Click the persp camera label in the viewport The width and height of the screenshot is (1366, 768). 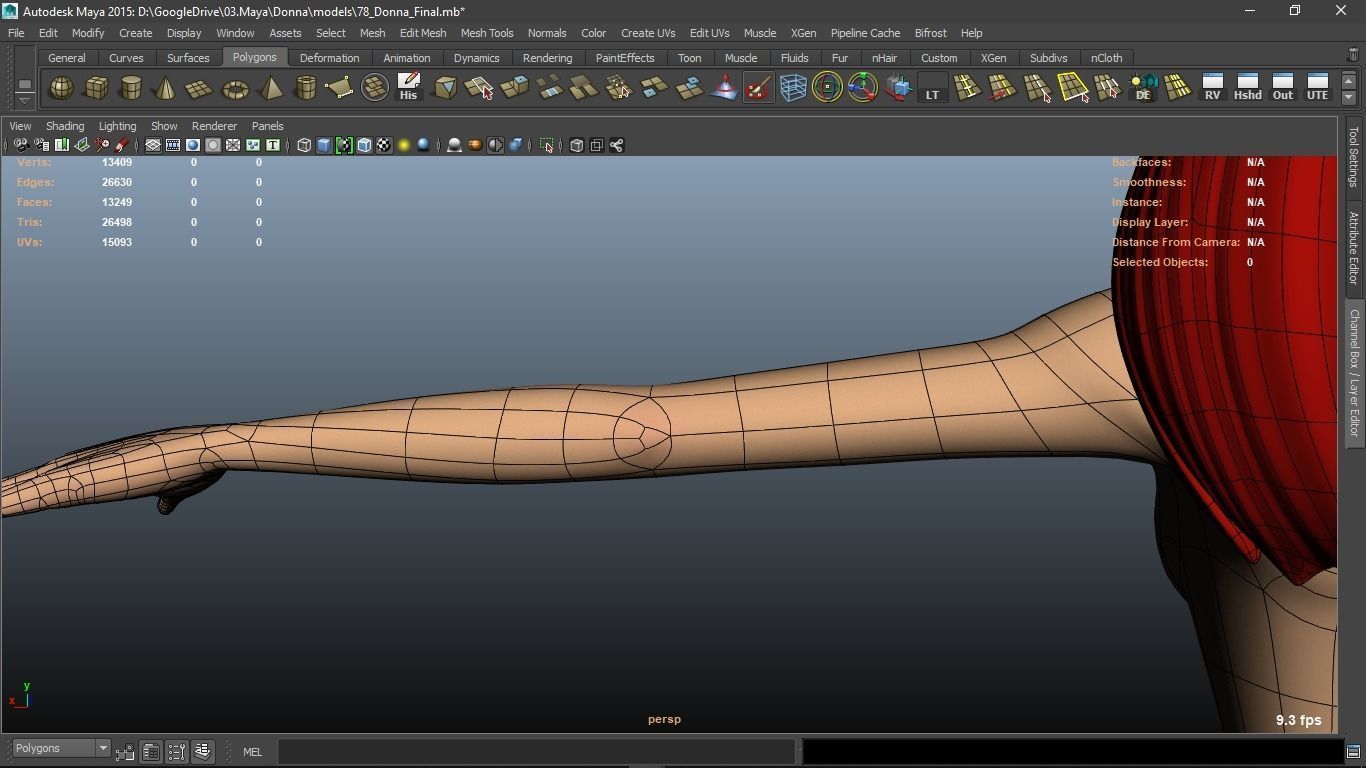pos(664,719)
